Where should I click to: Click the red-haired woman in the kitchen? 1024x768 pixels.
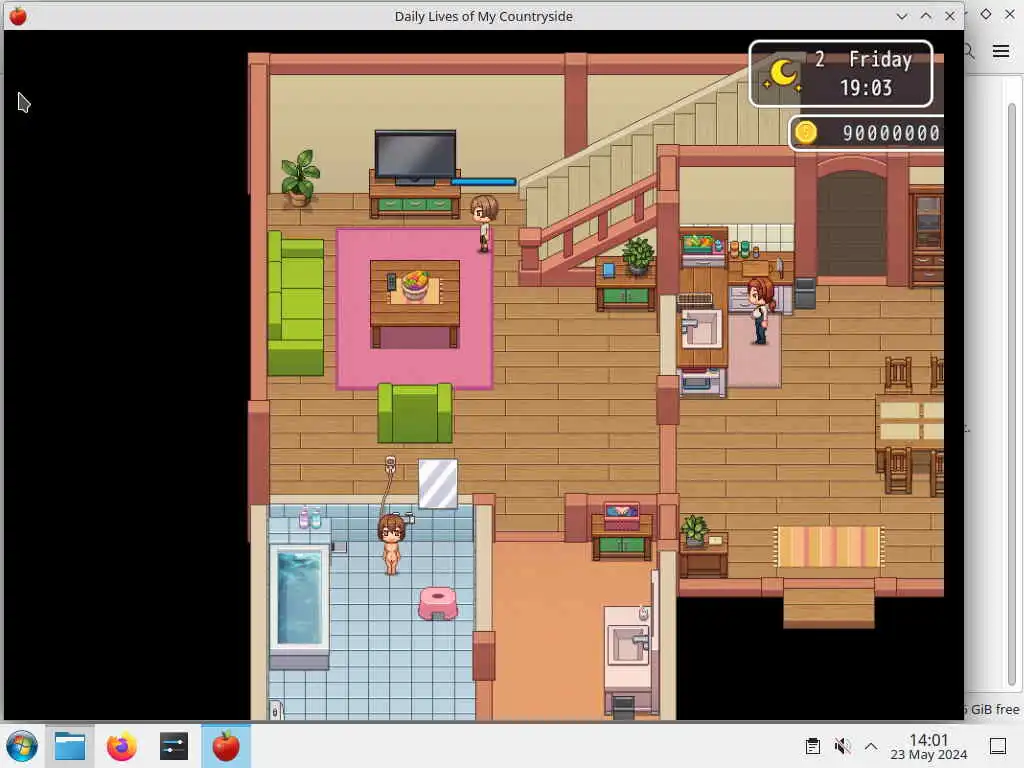click(760, 310)
